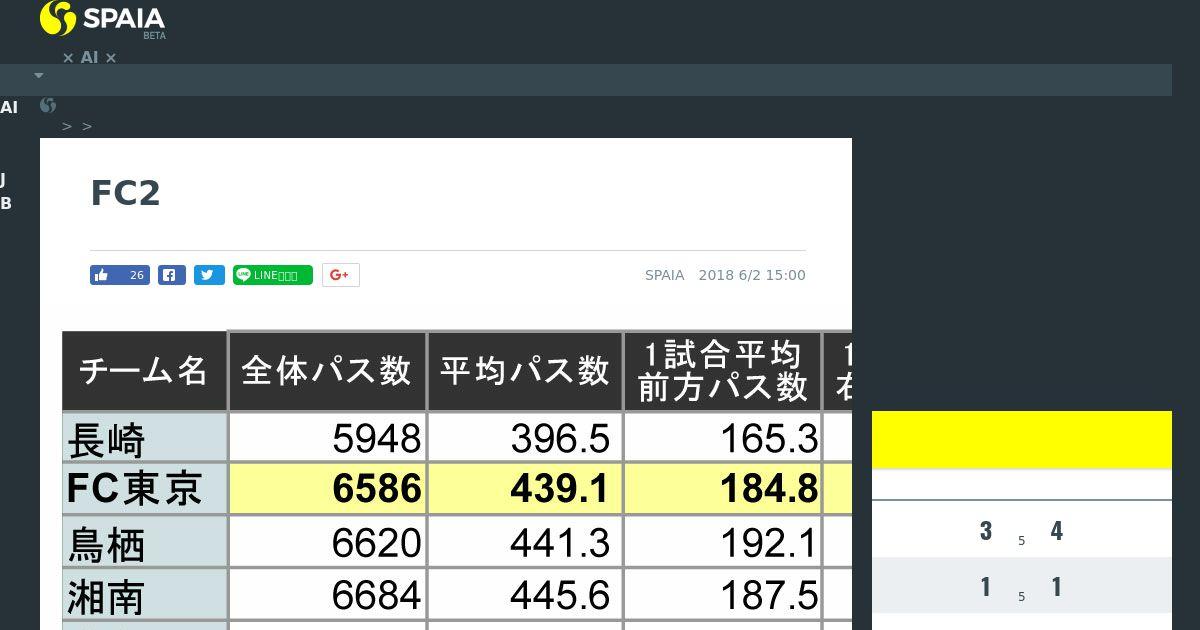The image size is (1200, 630).
Task: Click the value 192.1 in table
Action: tap(769, 543)
